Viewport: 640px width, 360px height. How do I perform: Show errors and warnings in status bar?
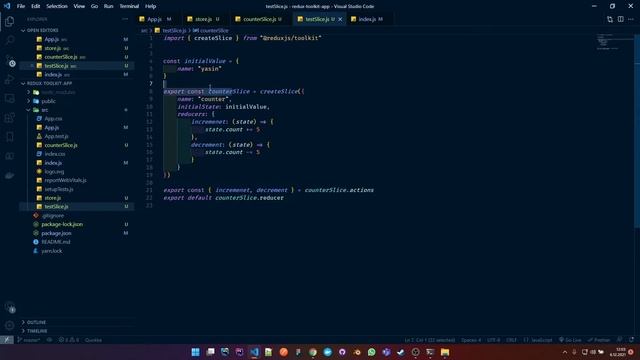click(x=69, y=340)
